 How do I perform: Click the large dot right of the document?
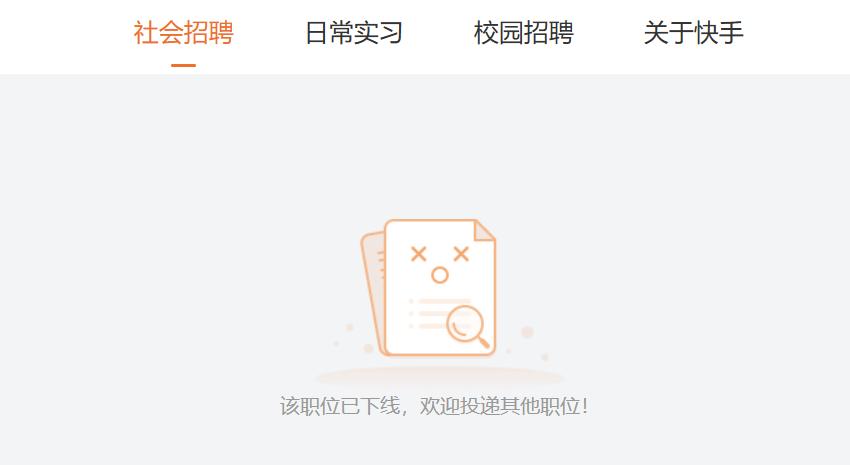pos(527,332)
